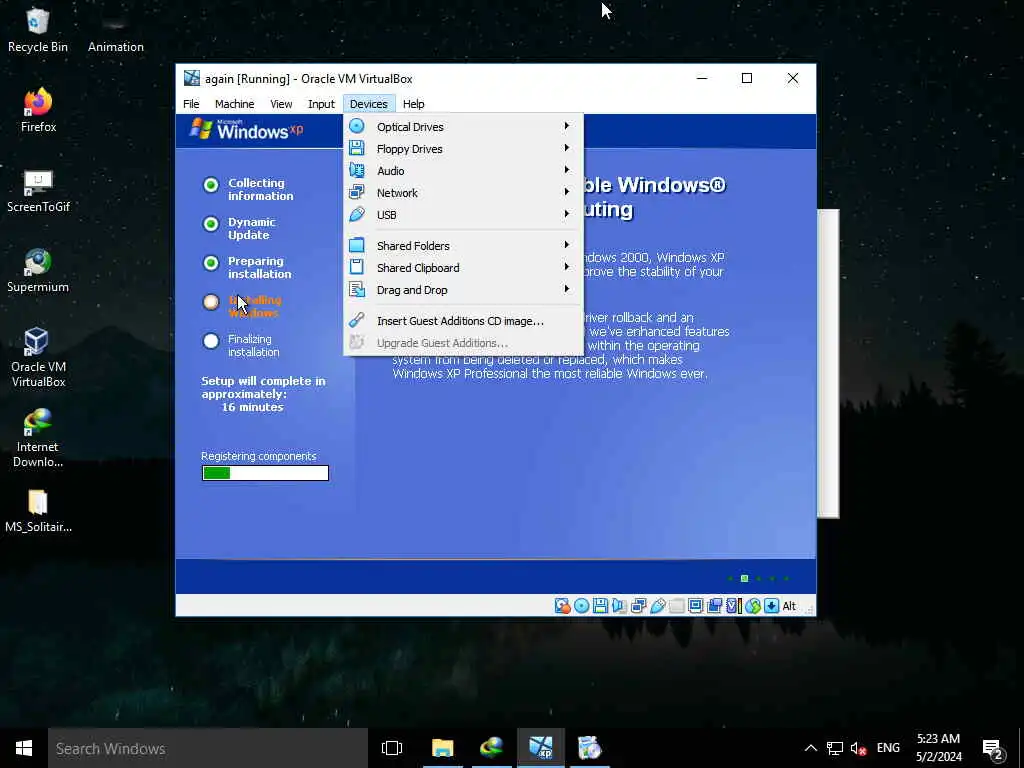
Task: Click the virtualization features V icon
Action: tap(733, 606)
